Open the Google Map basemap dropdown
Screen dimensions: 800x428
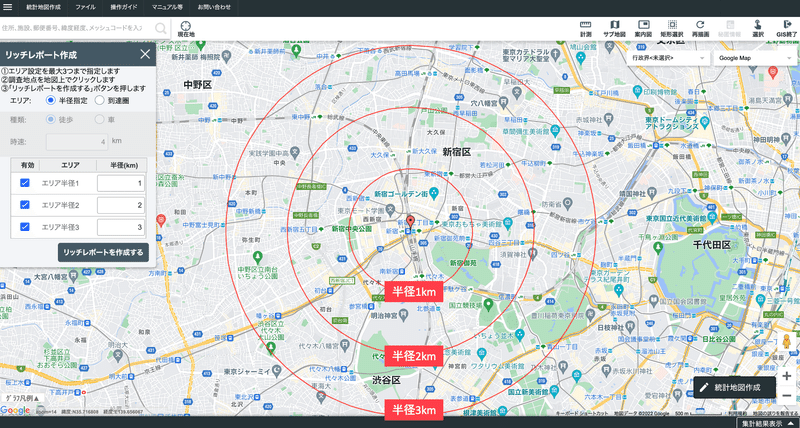pos(756,58)
